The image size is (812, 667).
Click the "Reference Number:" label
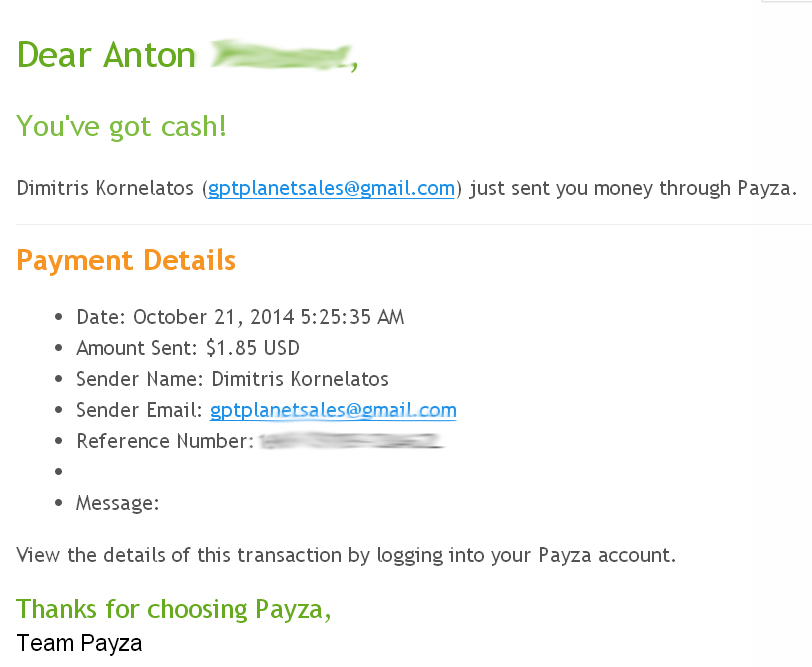point(165,440)
